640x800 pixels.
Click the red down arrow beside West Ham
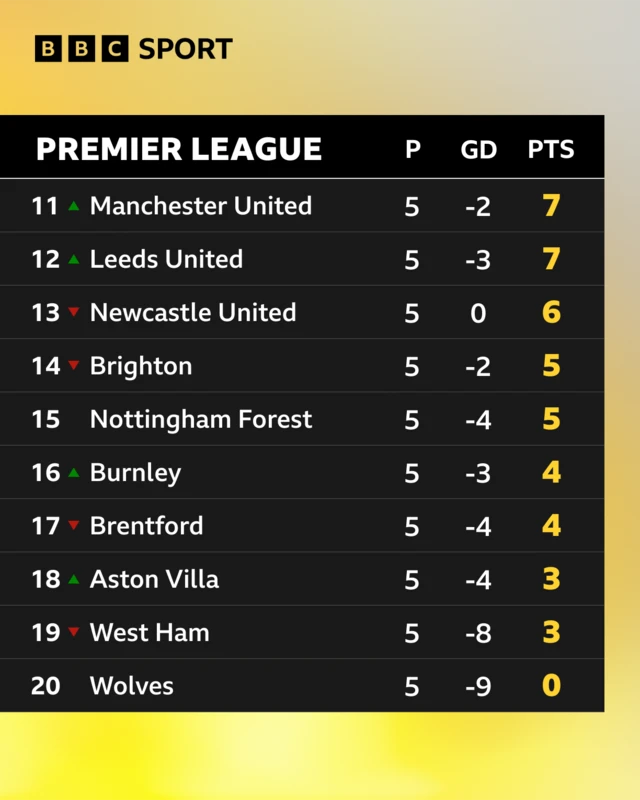[73, 633]
